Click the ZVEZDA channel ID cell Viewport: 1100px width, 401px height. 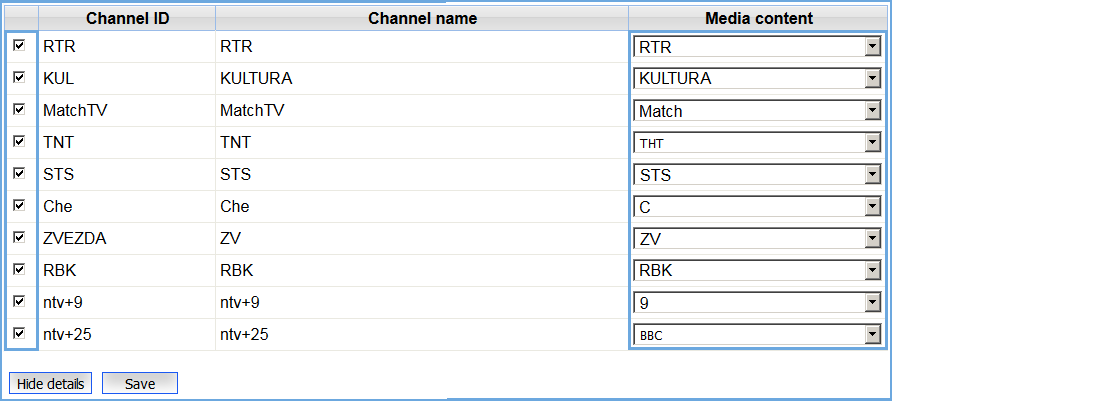[x=127, y=238]
